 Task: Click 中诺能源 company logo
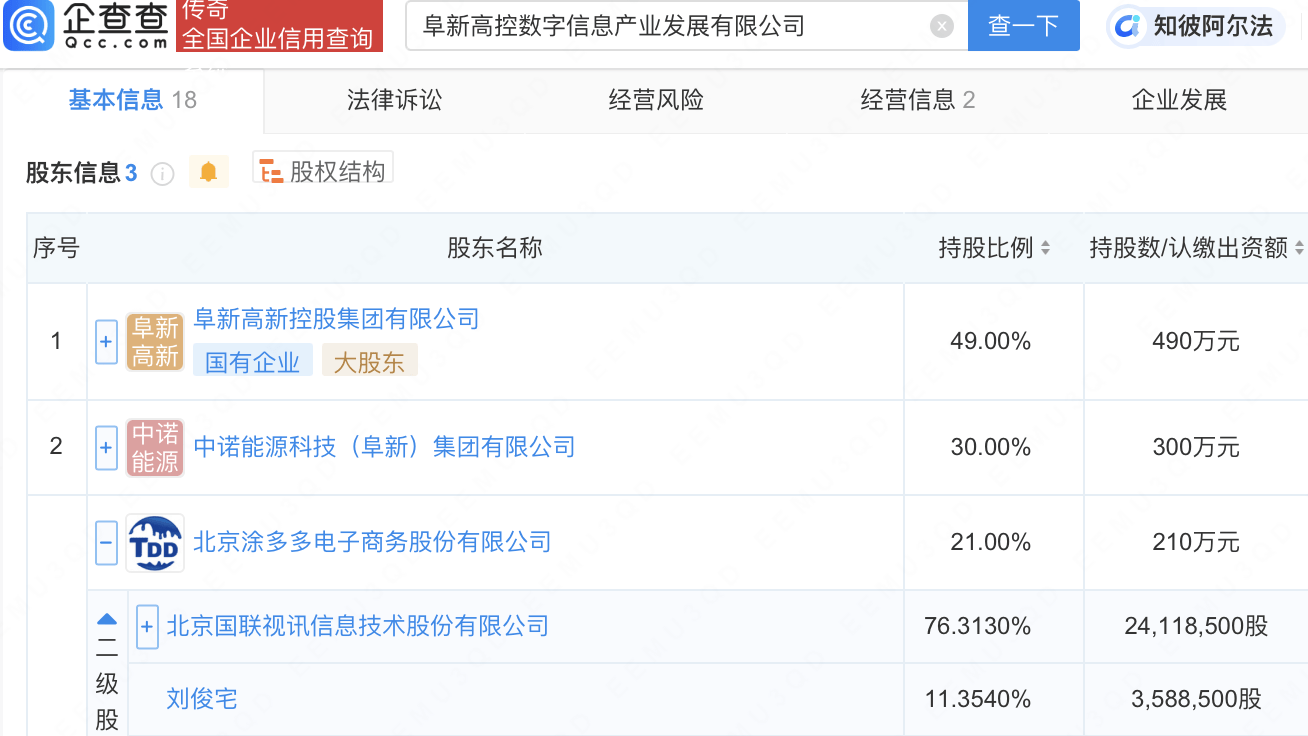click(x=155, y=448)
